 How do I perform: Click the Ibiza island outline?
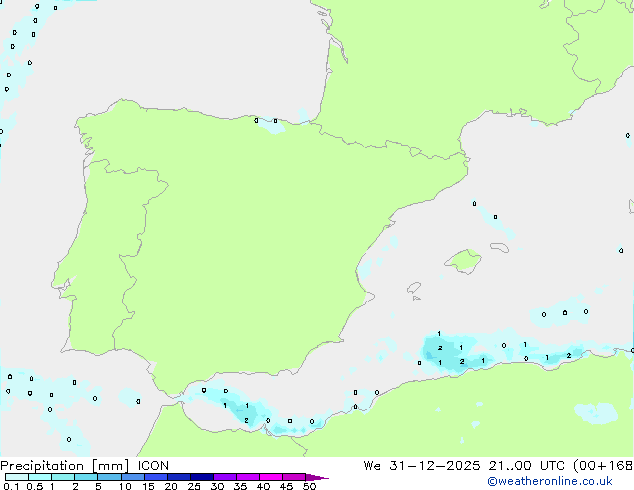[x=414, y=288]
